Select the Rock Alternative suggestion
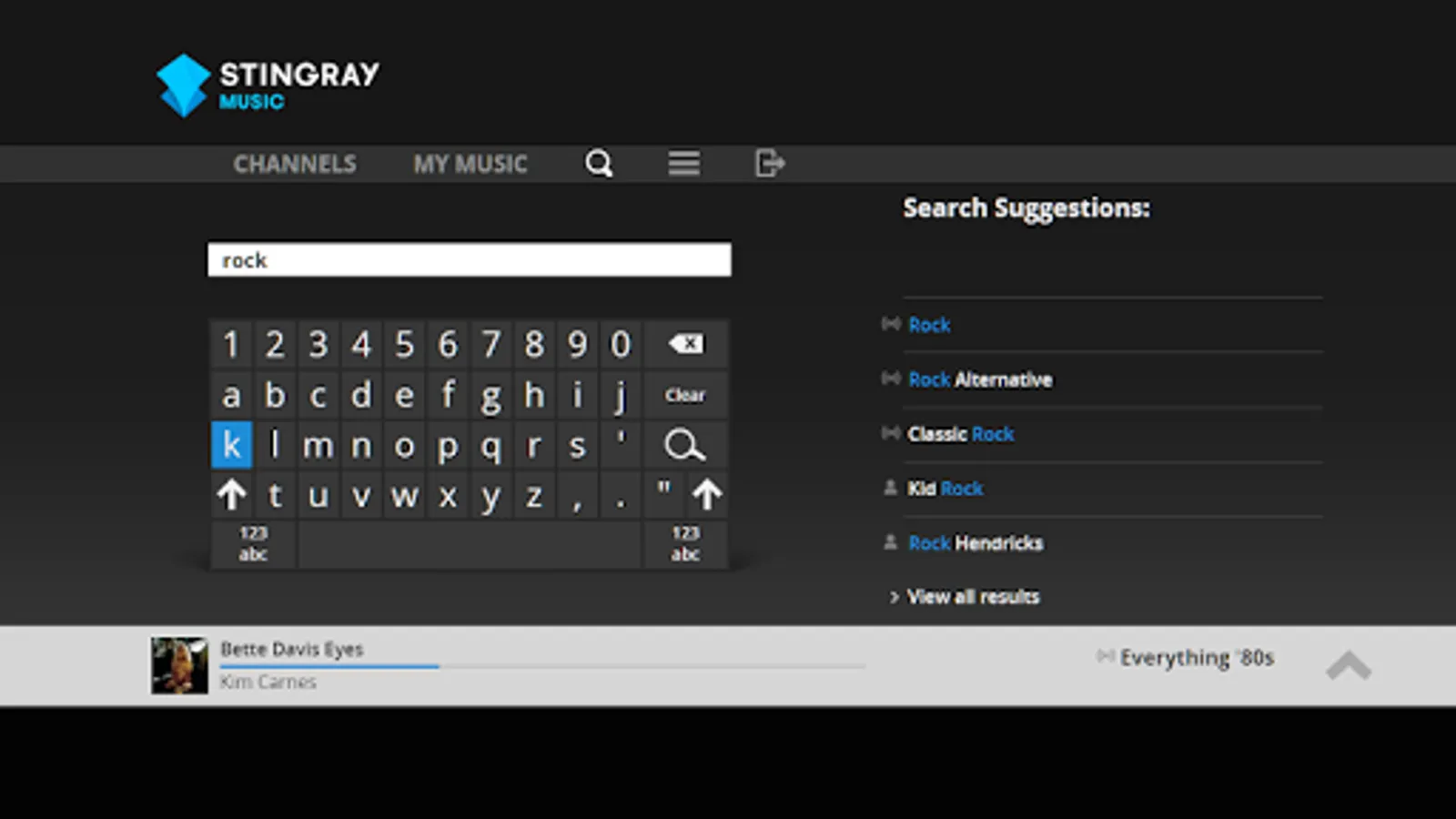The height and width of the screenshot is (819, 1456). 980,379
